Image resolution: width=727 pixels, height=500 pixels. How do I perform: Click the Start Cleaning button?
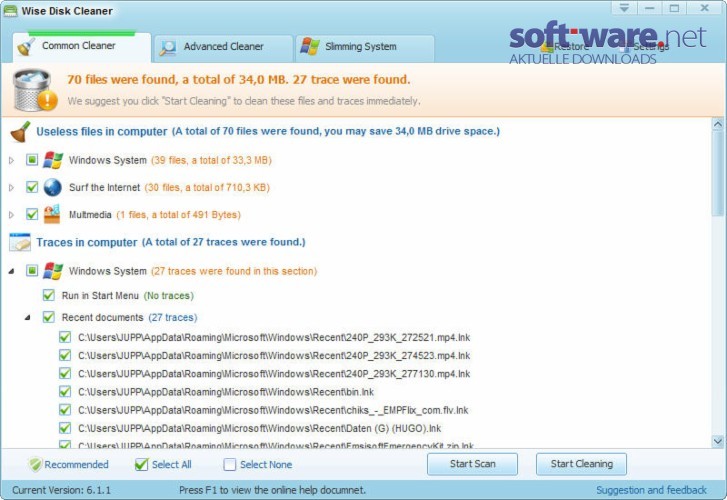(x=581, y=464)
